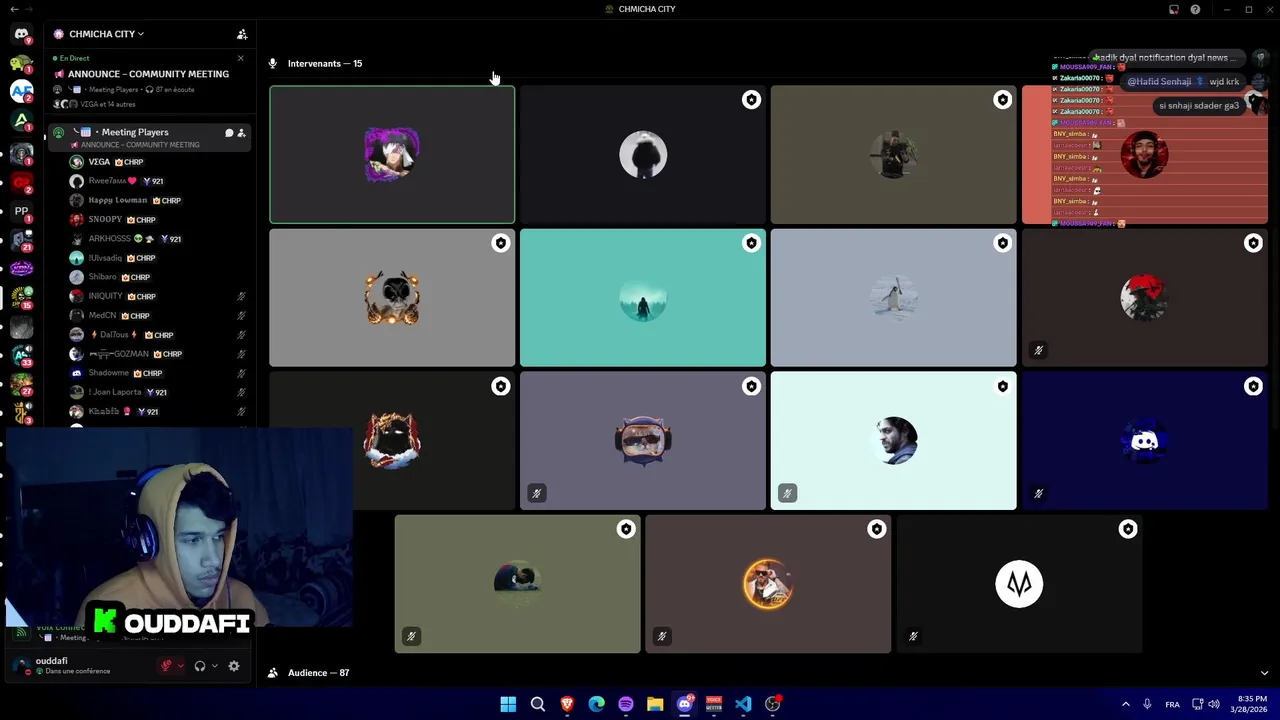
Task: Open the purple oval logo server
Action: (21, 268)
